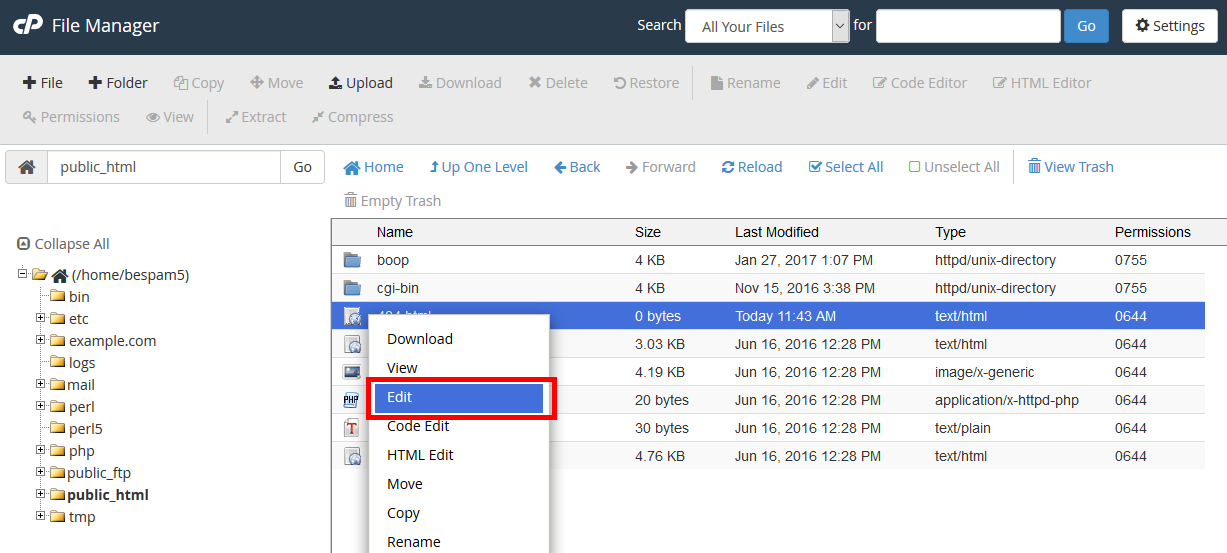
Task: Open the All Your Files search dropdown
Action: coord(767,27)
